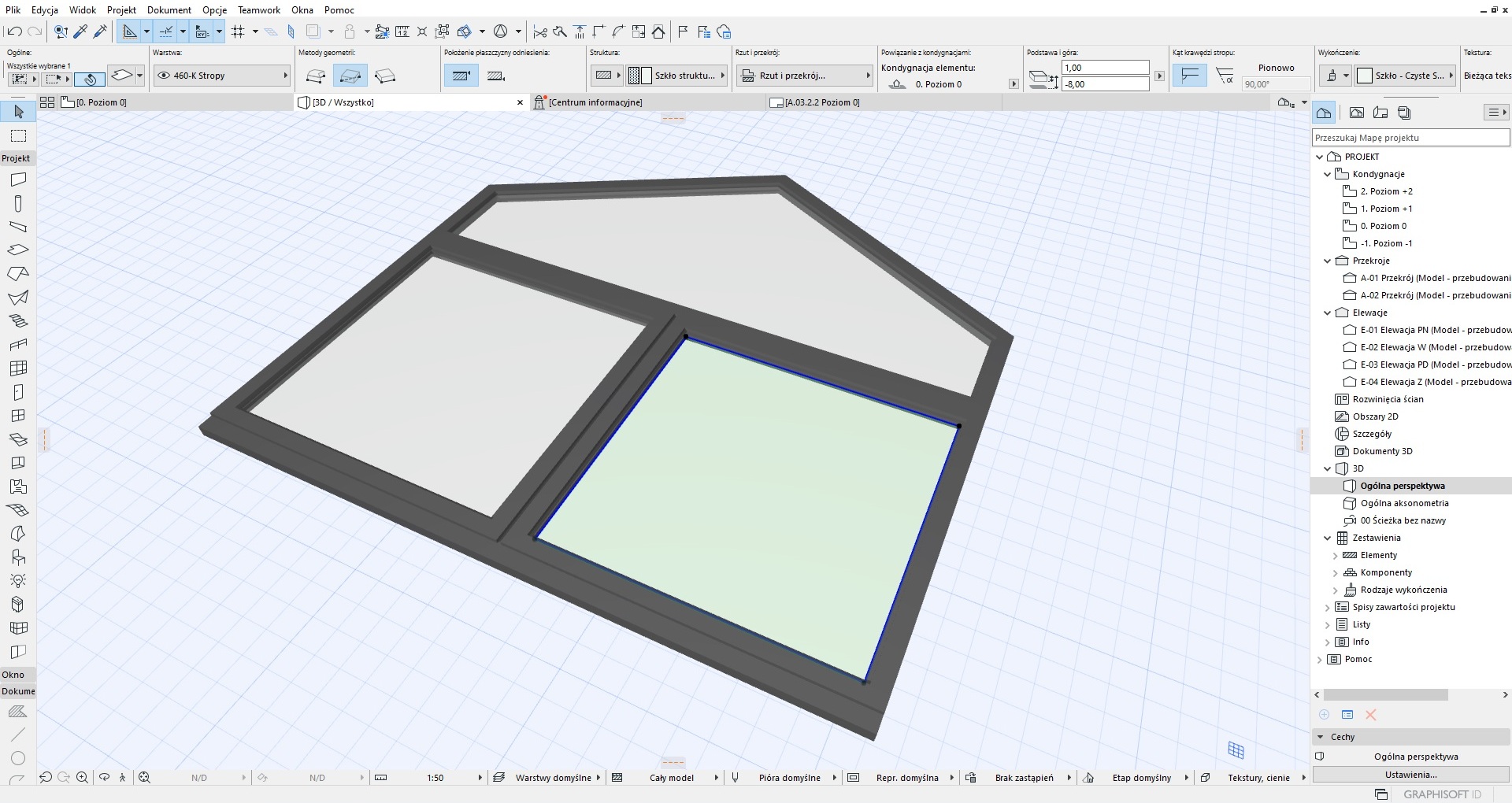Select the Door tool in toolbox
This screenshot has height=803, width=1512.
coord(18,392)
